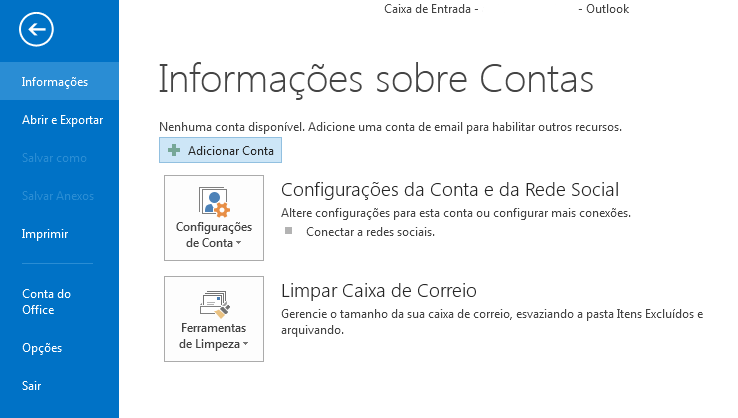This screenshot has height=418, width=738.
Task: Click the Salvar Anexos sidebar entry
Action: click(59, 196)
